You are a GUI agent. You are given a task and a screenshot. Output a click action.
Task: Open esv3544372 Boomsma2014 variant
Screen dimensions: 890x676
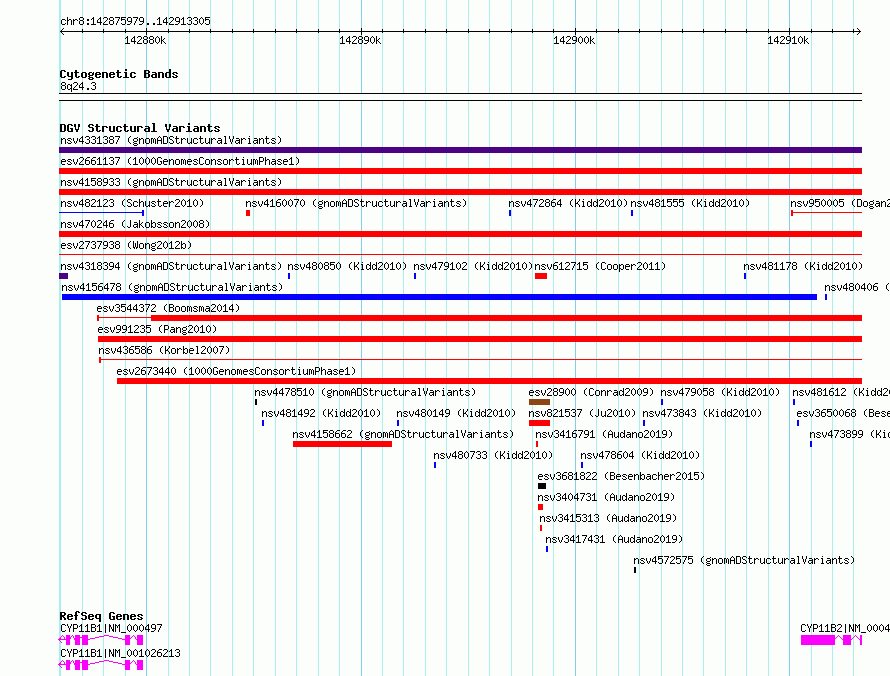click(168, 308)
